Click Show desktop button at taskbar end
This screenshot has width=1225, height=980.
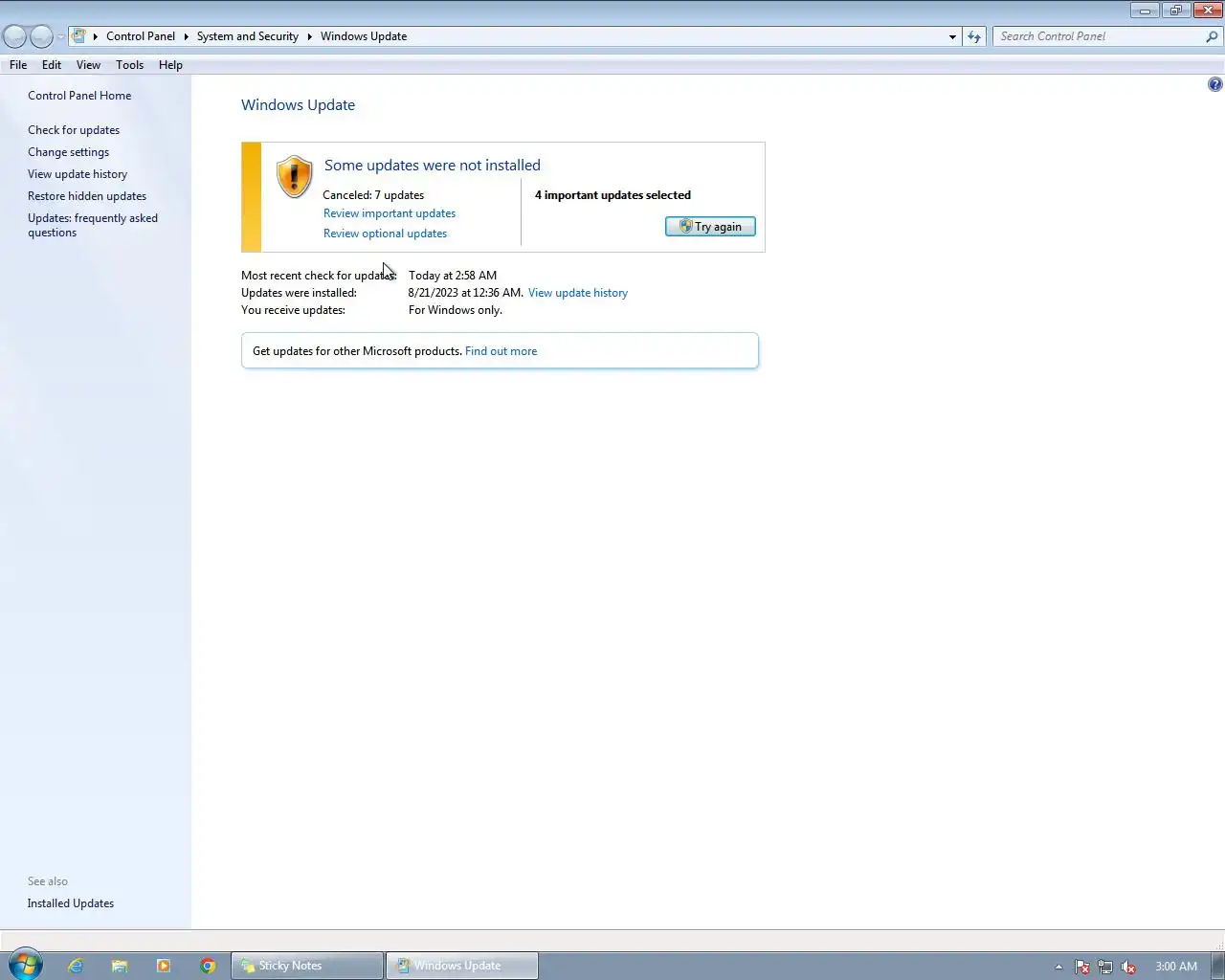point(1217,966)
